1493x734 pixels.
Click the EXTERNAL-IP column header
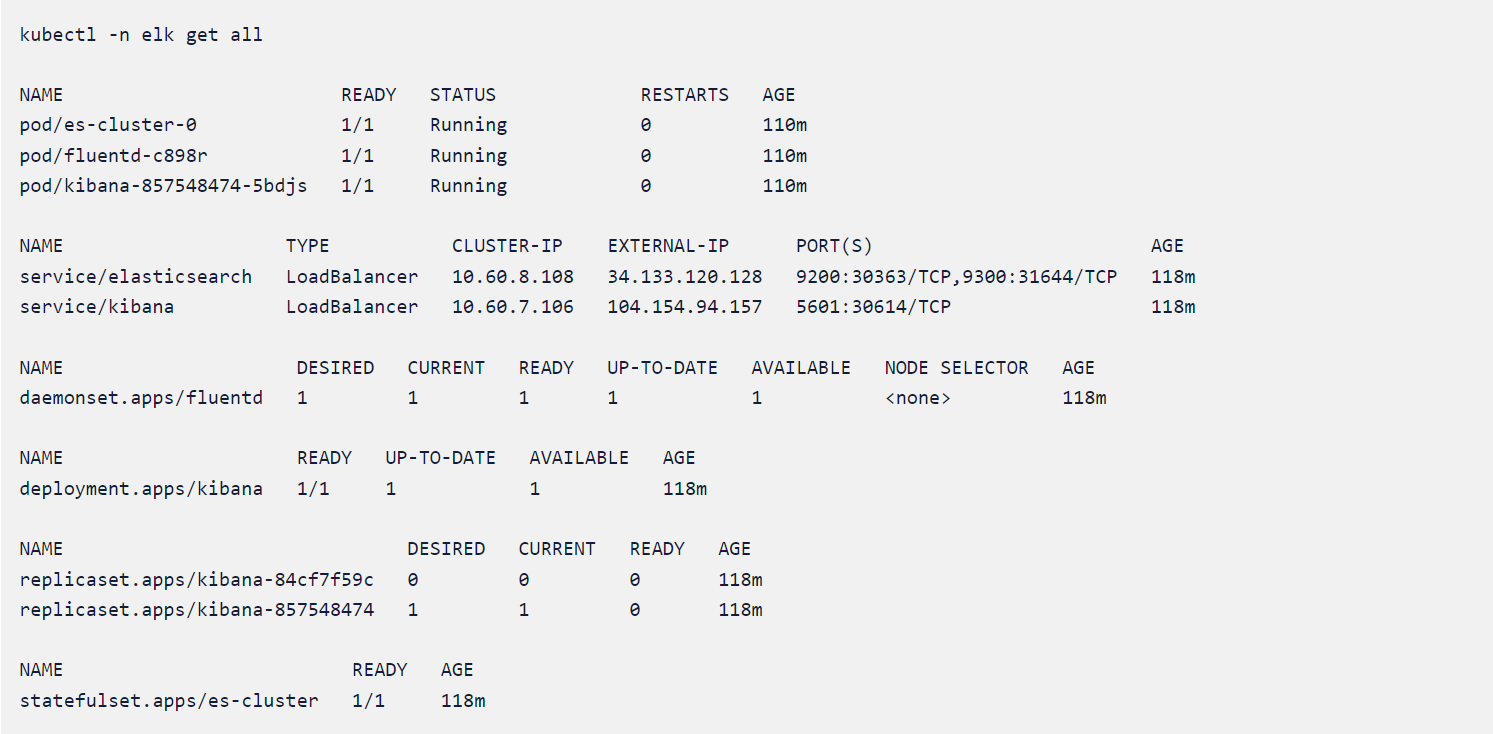668,246
